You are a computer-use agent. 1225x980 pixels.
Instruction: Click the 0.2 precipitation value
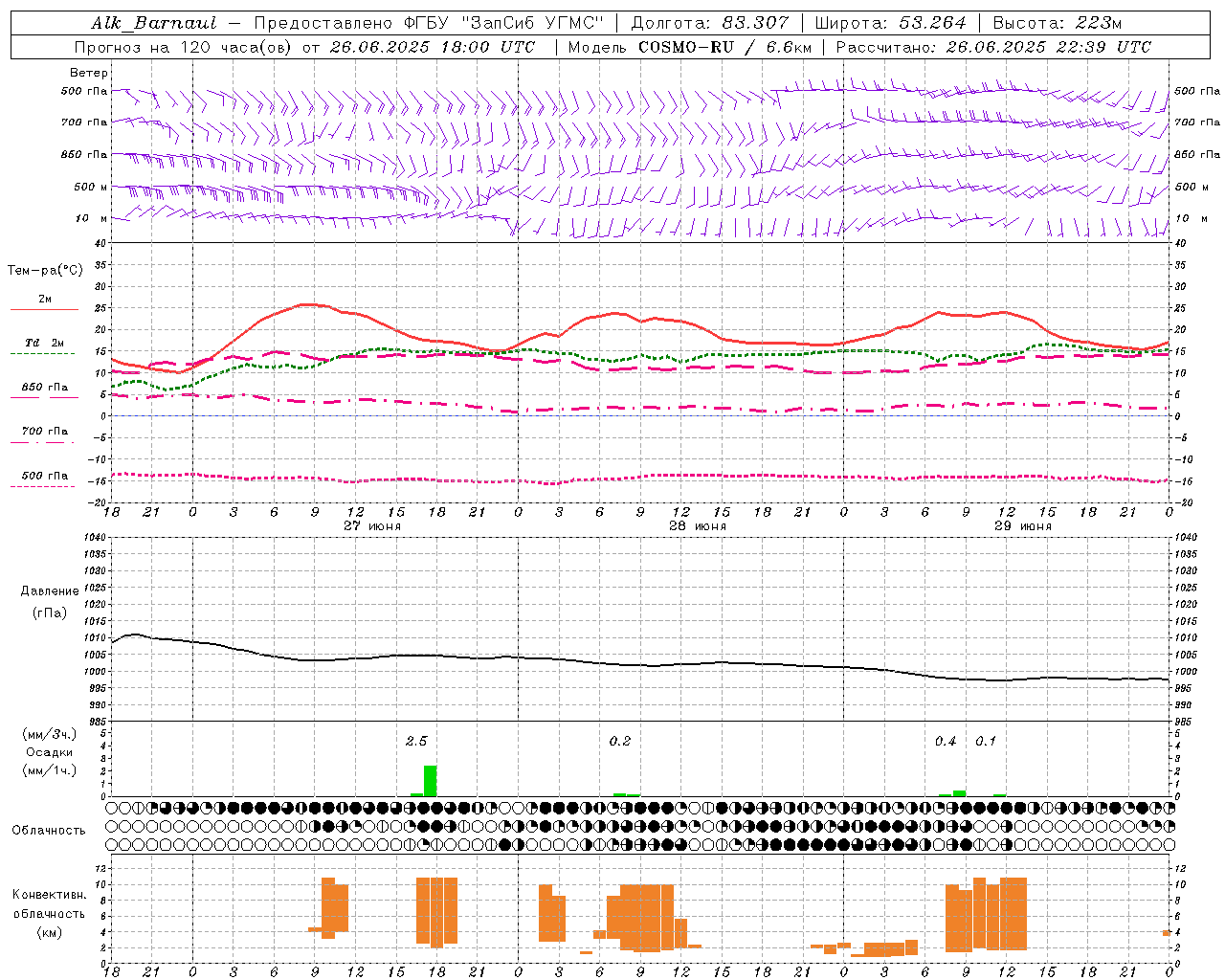pyautogui.click(x=620, y=742)
